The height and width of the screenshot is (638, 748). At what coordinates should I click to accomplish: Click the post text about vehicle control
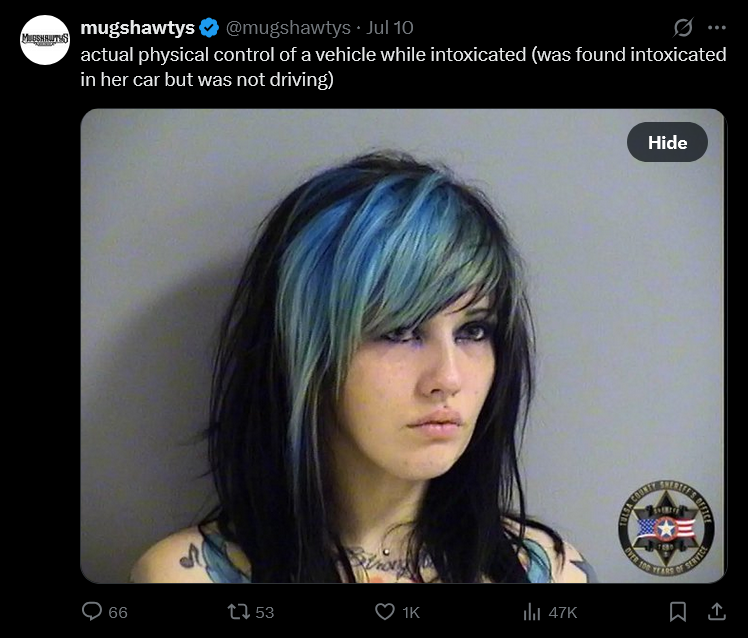(x=403, y=67)
